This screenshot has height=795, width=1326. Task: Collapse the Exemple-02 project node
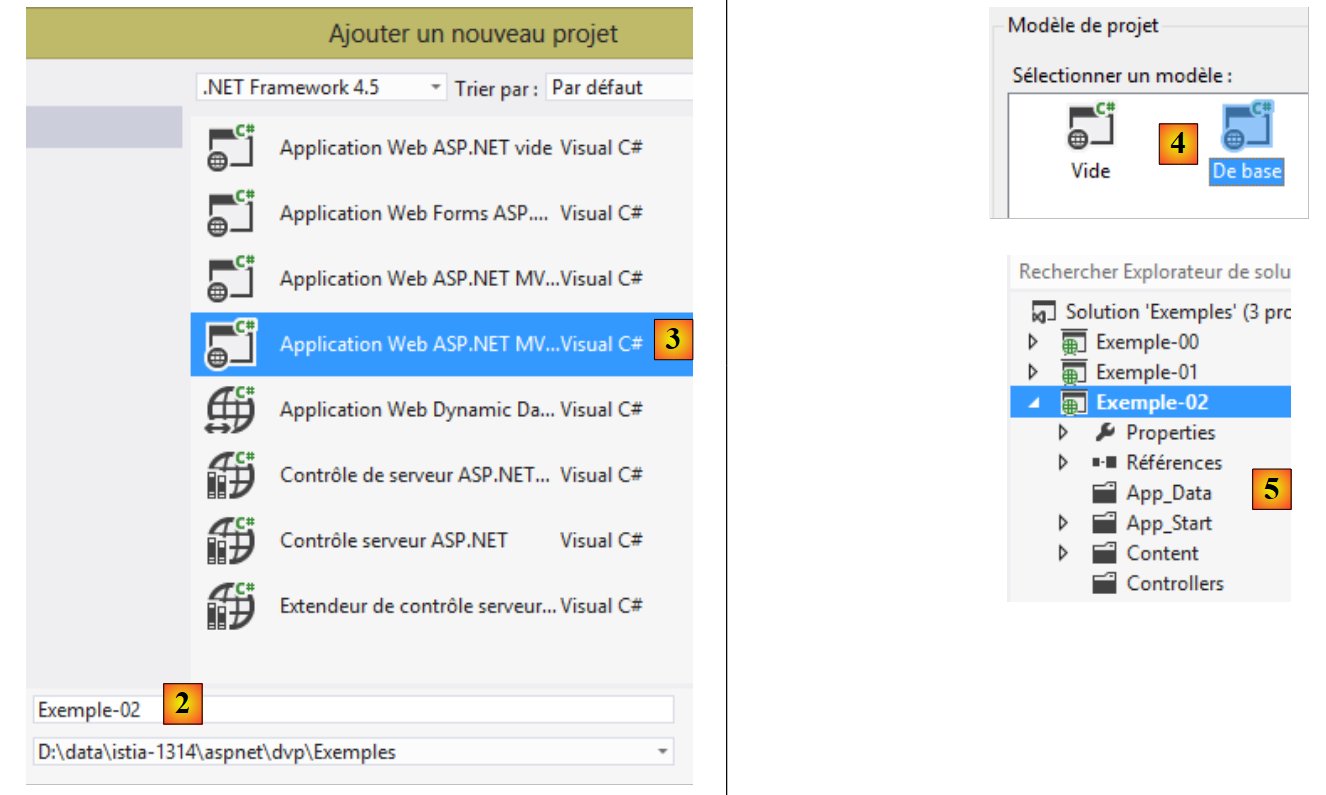point(1034,403)
